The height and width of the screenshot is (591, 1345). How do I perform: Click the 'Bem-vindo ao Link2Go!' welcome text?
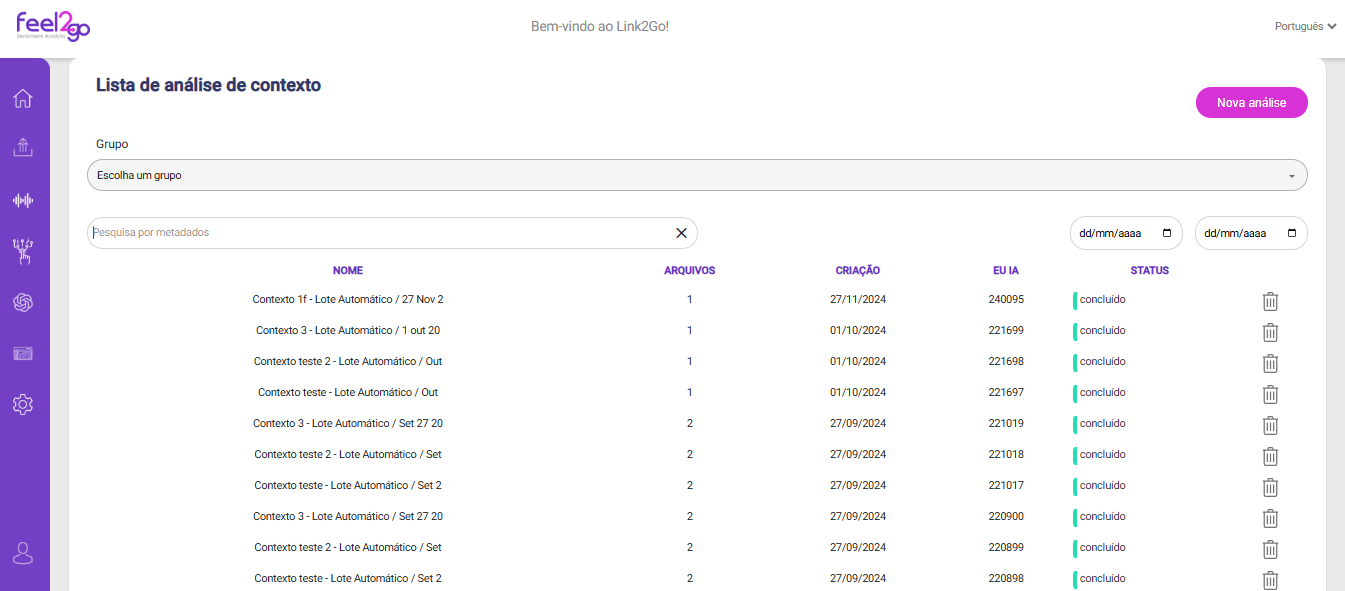(600, 26)
